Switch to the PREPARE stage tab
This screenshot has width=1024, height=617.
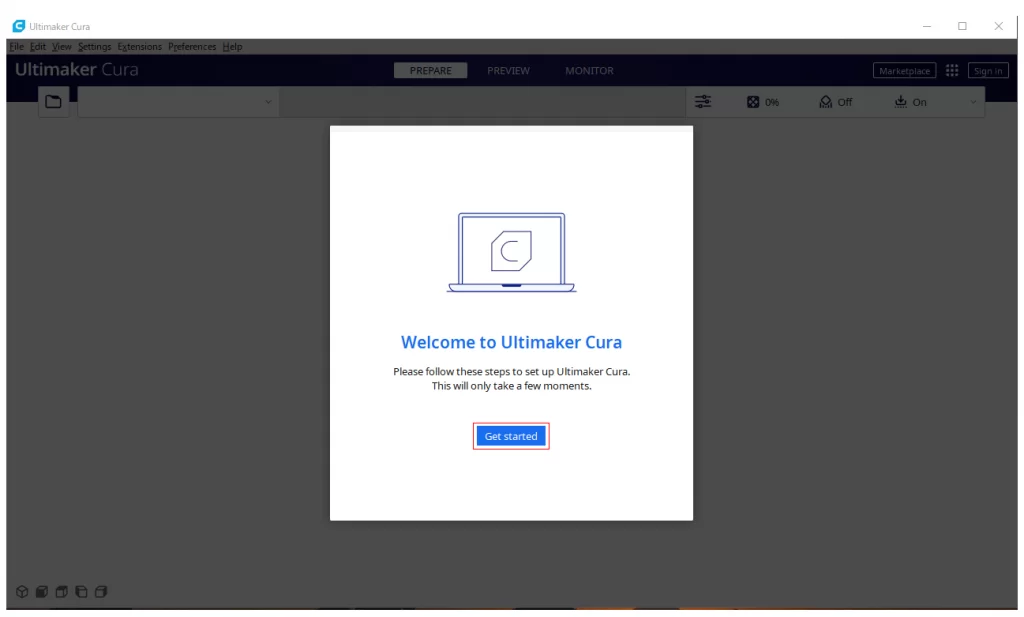click(x=430, y=71)
